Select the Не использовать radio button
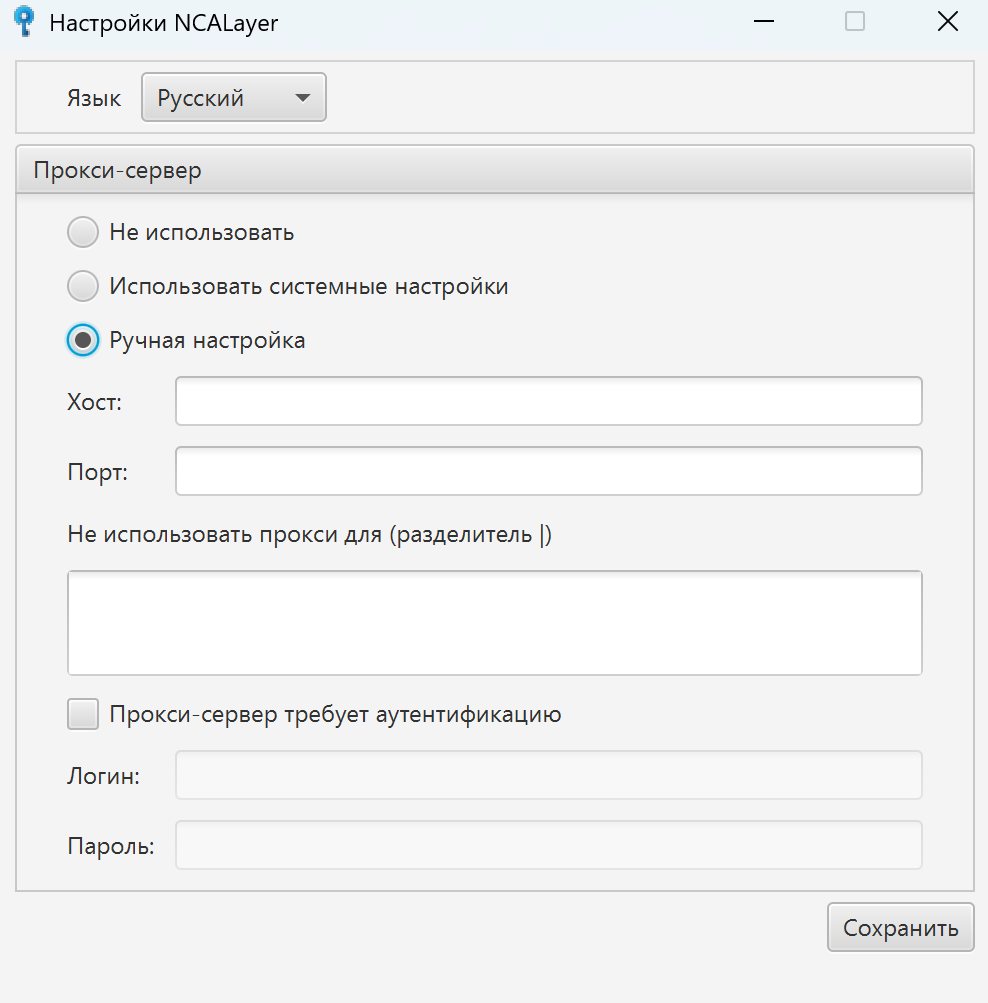The image size is (988, 1003). [83, 232]
